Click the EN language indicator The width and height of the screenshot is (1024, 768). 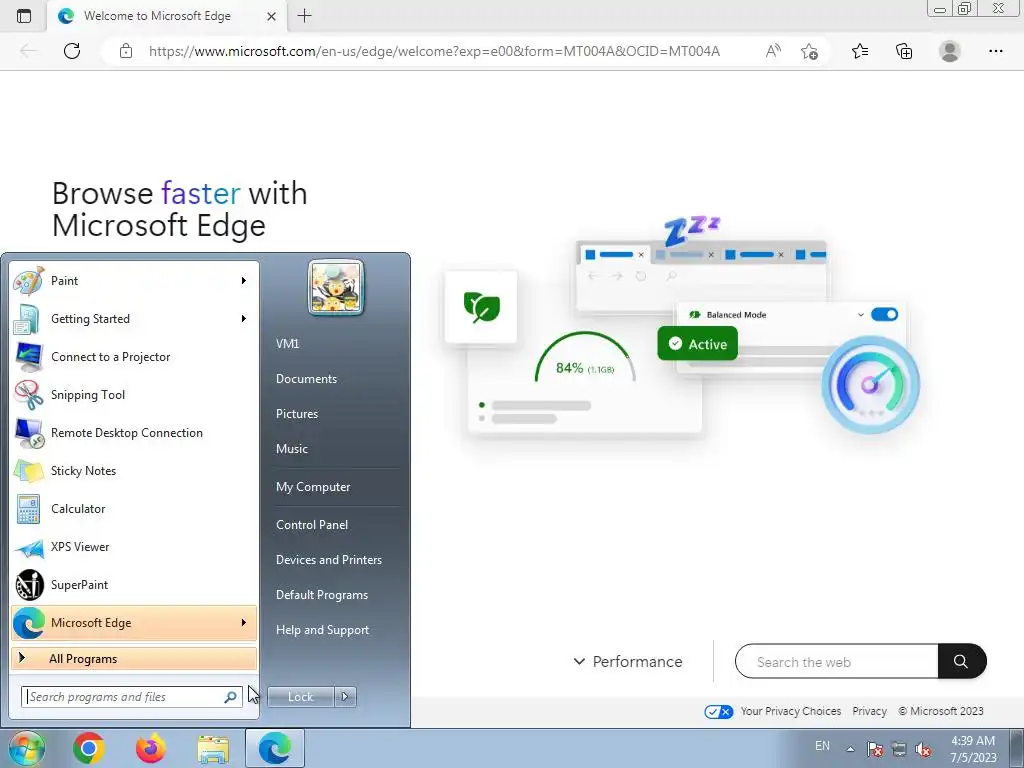tap(822, 746)
